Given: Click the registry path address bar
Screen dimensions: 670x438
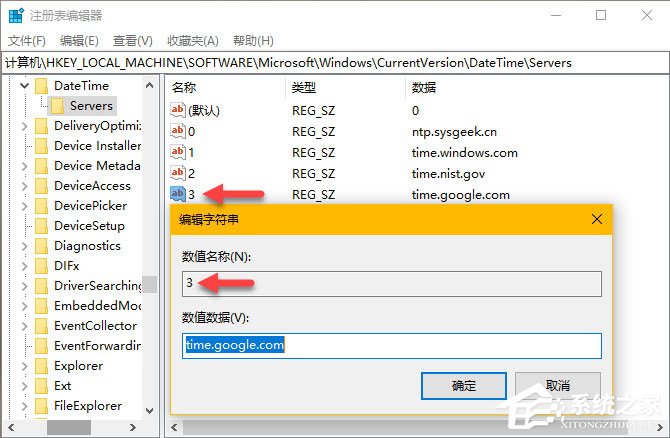Looking at the screenshot, I should [x=335, y=63].
